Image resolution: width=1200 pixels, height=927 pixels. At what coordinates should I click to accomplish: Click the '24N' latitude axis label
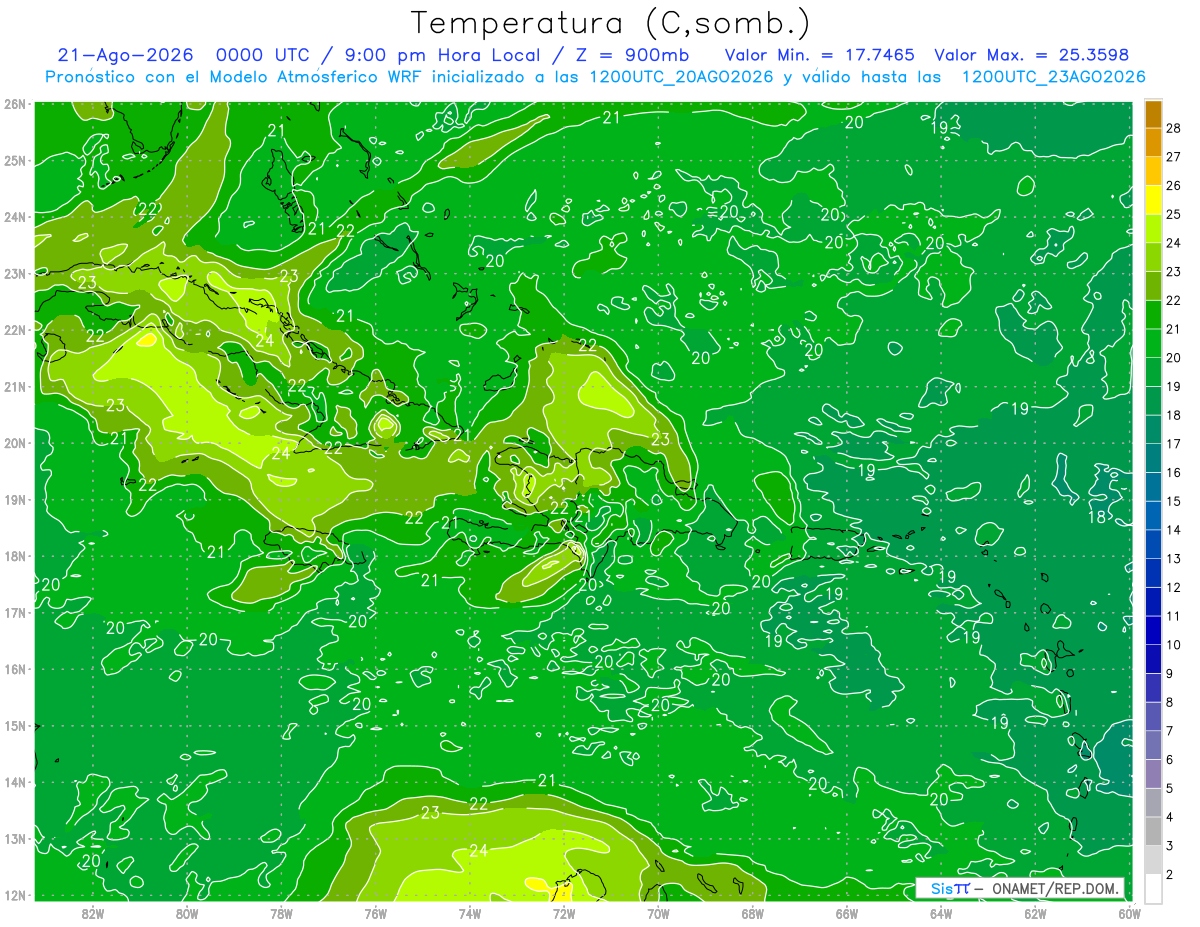coord(15,217)
